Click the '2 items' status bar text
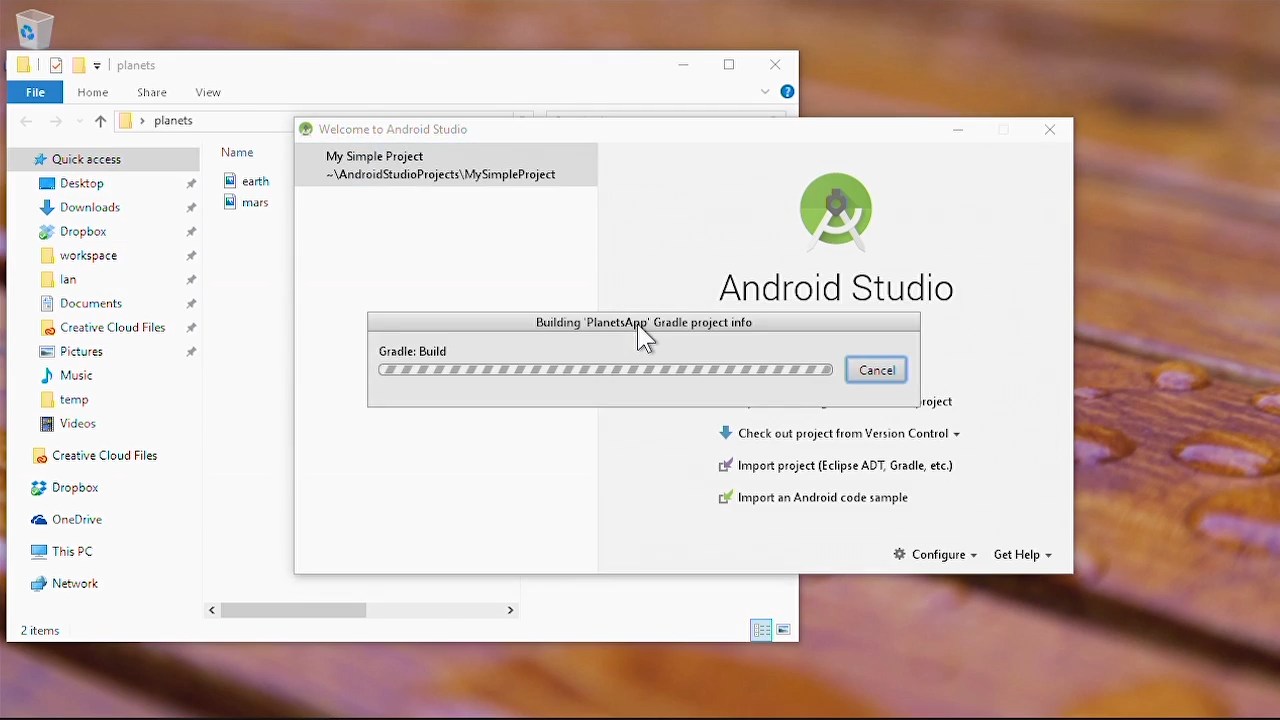The width and height of the screenshot is (1280, 720). (x=40, y=630)
